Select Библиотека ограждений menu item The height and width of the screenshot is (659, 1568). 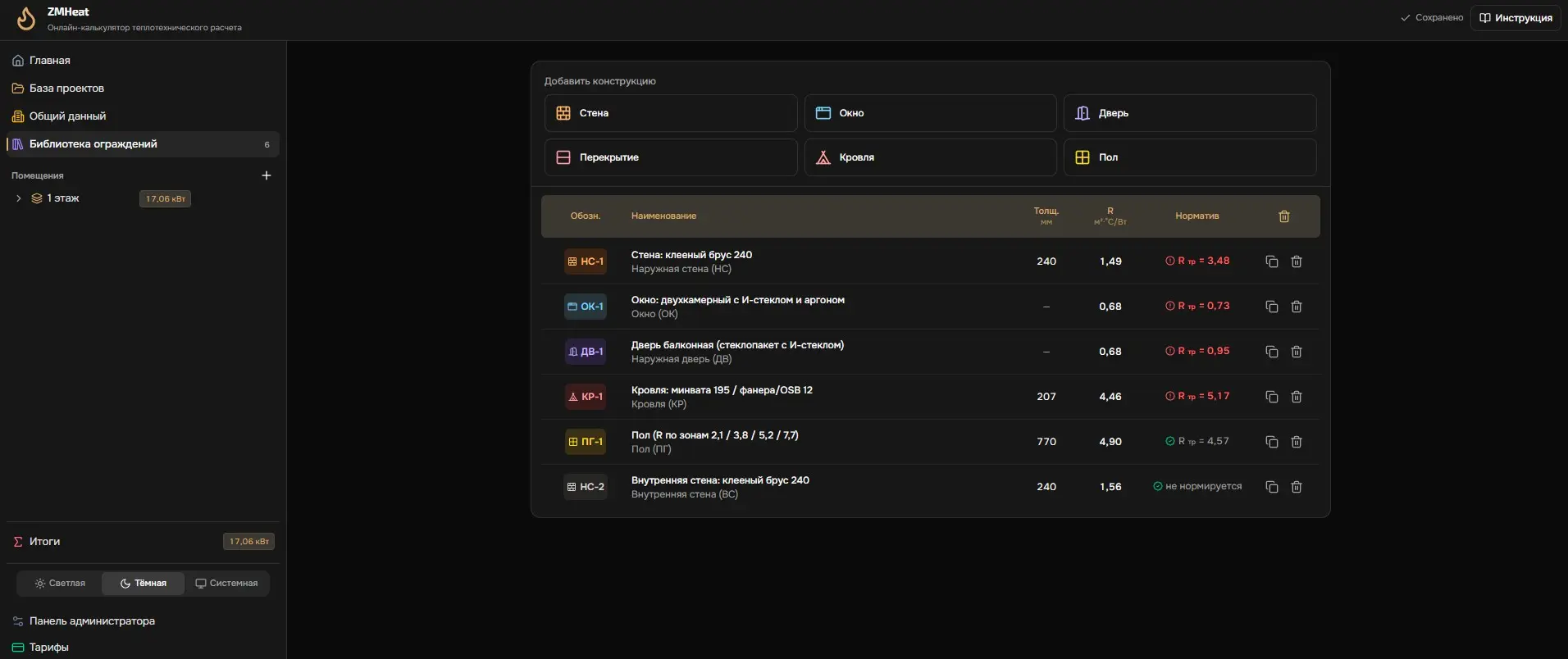(x=143, y=144)
